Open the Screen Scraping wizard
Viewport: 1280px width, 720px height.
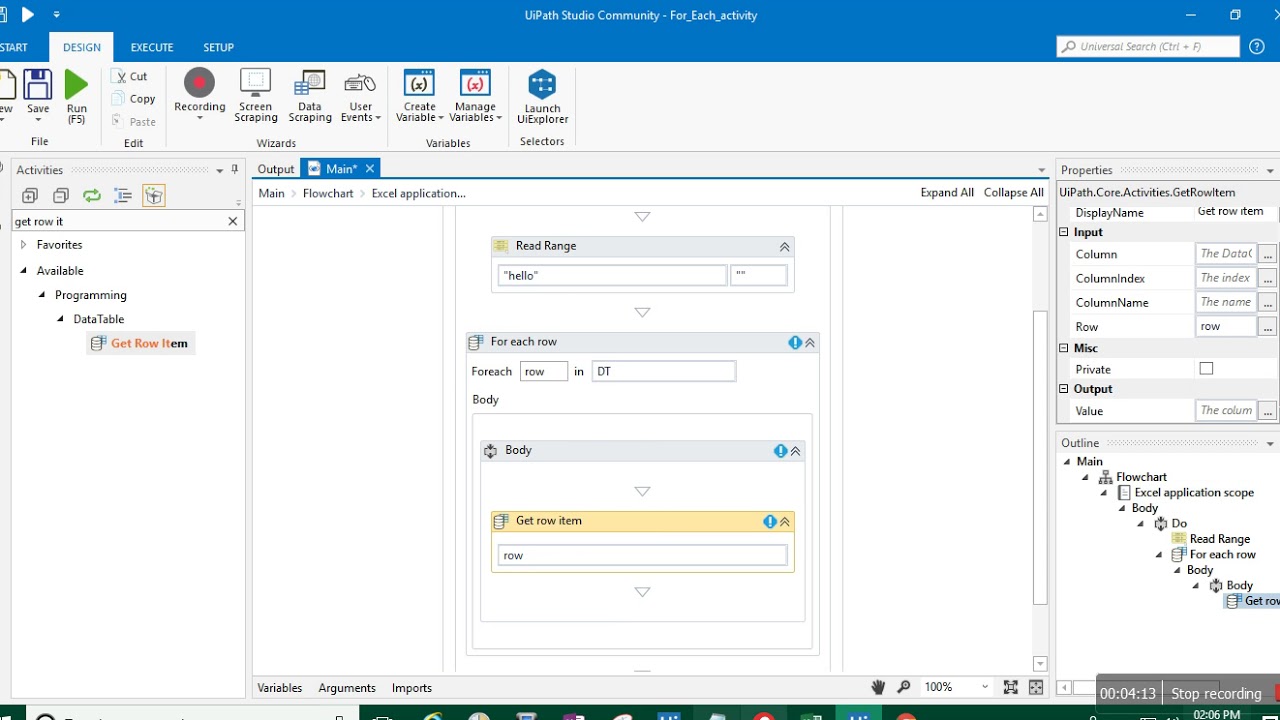[256, 95]
